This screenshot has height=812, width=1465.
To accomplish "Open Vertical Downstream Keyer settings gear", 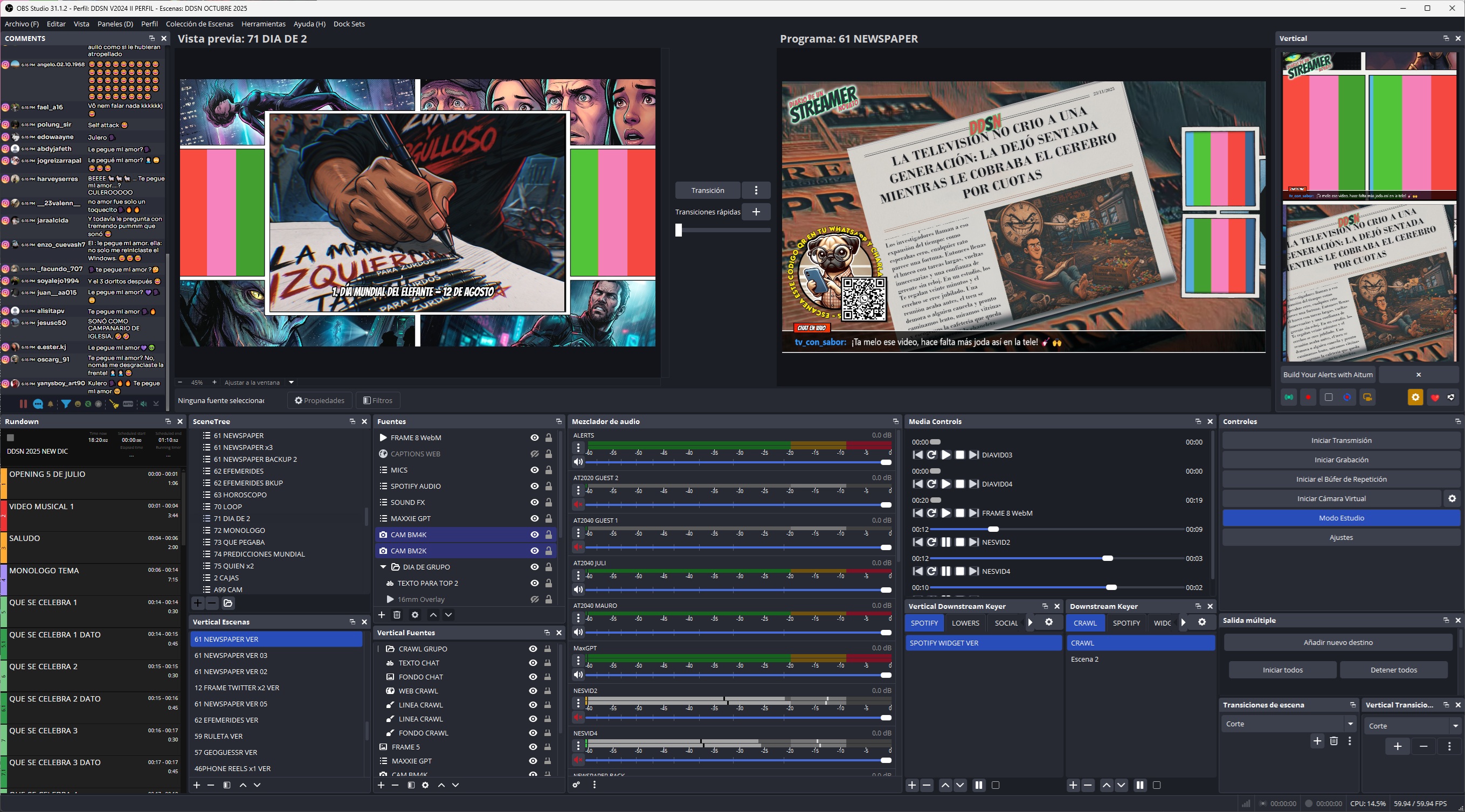I will pos(1049,623).
